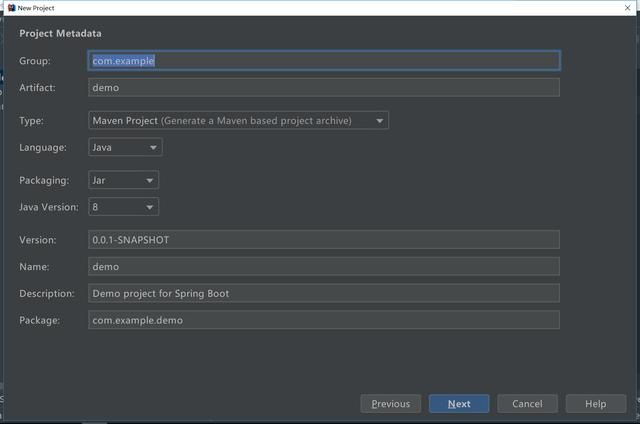The width and height of the screenshot is (640, 424).
Task: Go back with the Previous button
Action: coord(391,404)
